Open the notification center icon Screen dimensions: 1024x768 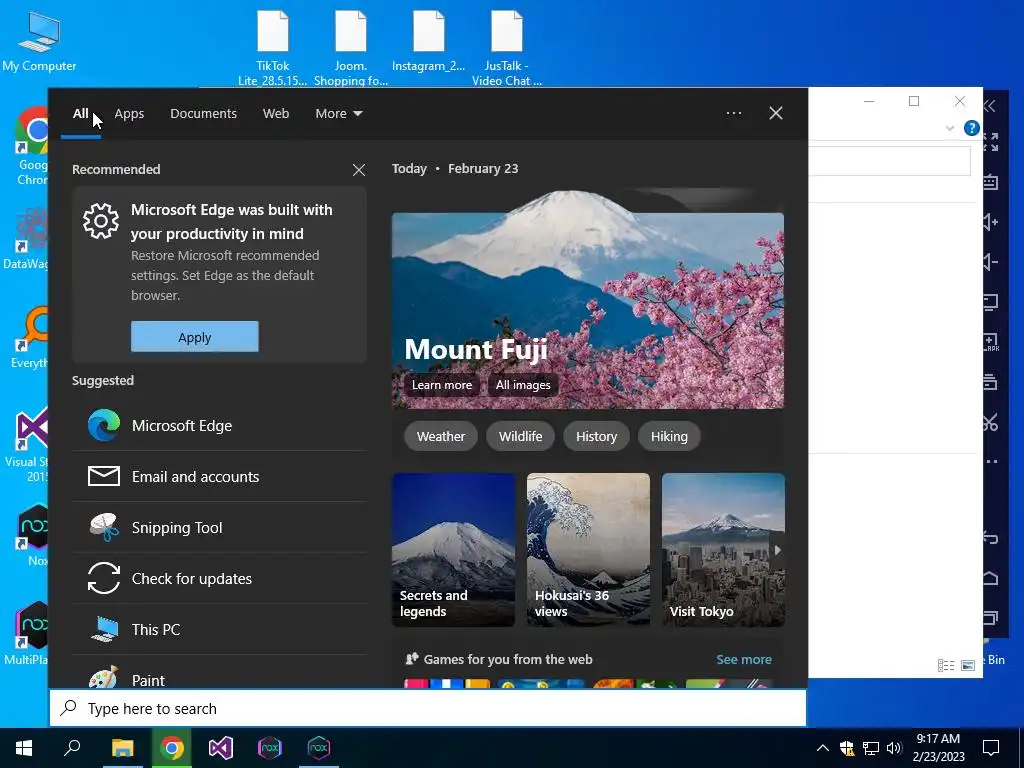[x=991, y=748]
